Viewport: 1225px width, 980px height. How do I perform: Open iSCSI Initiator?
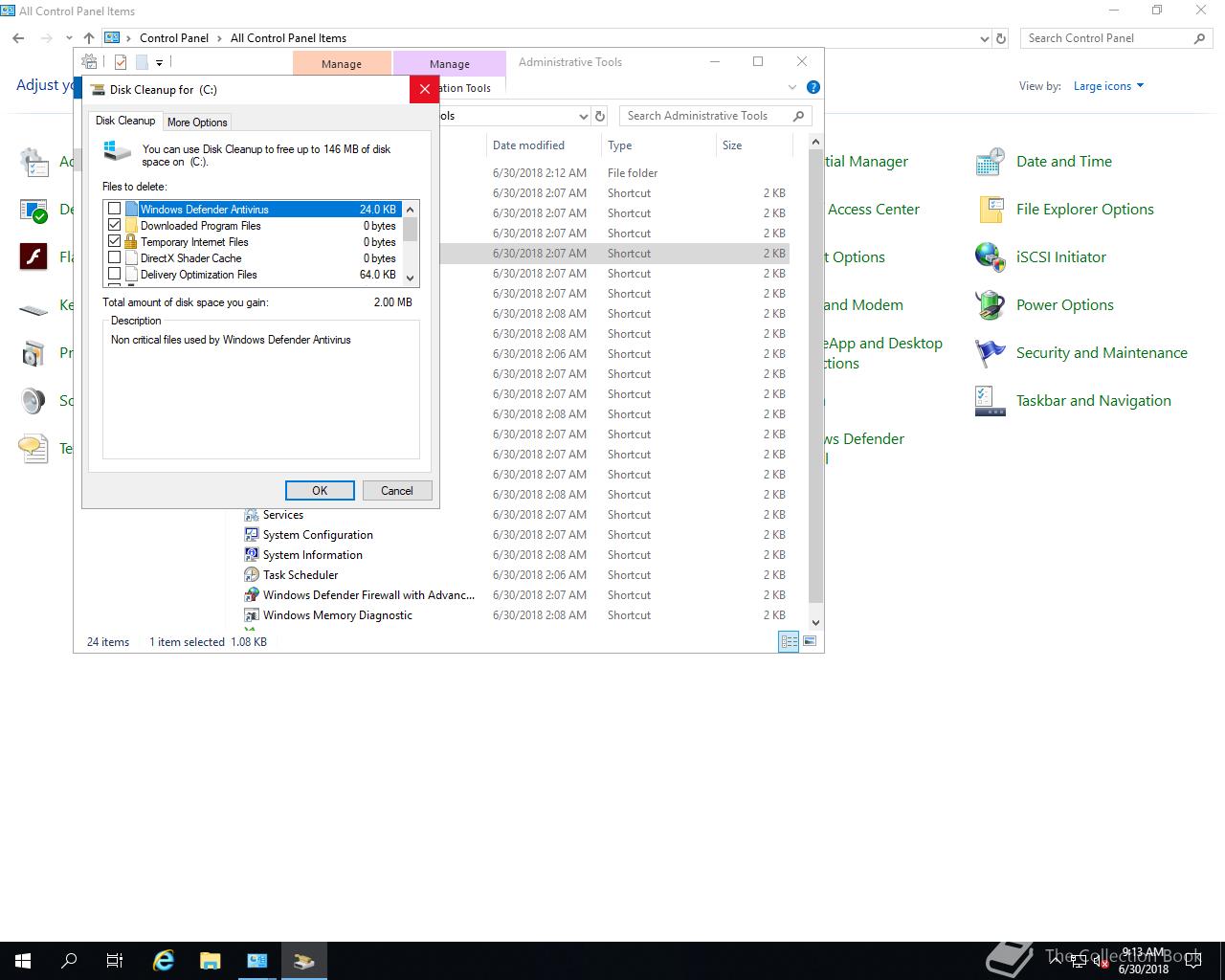coord(1061,257)
